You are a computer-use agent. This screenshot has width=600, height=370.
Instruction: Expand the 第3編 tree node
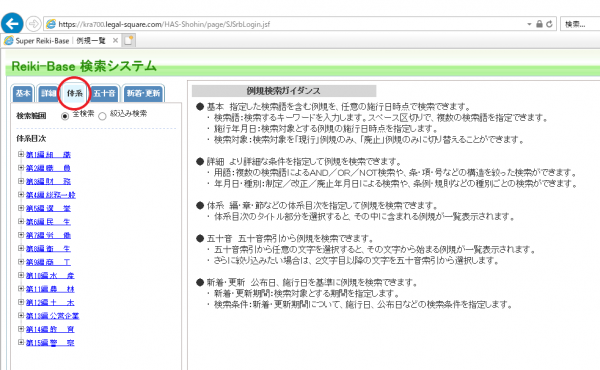(21, 181)
